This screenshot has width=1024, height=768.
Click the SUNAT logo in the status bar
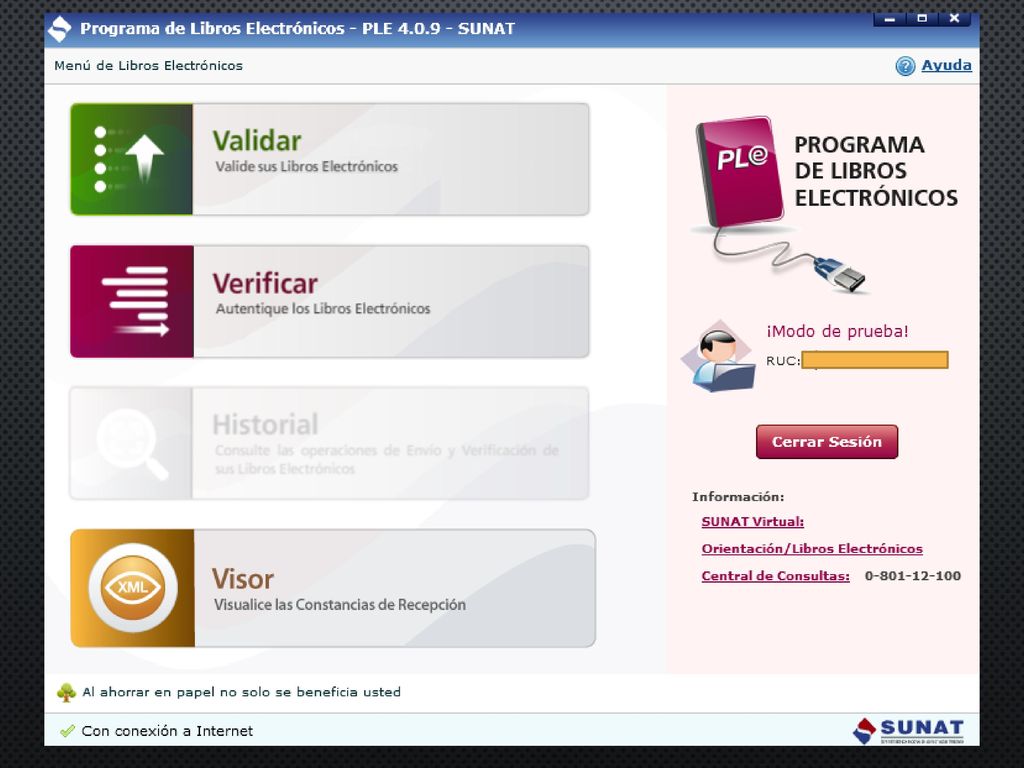pos(908,731)
